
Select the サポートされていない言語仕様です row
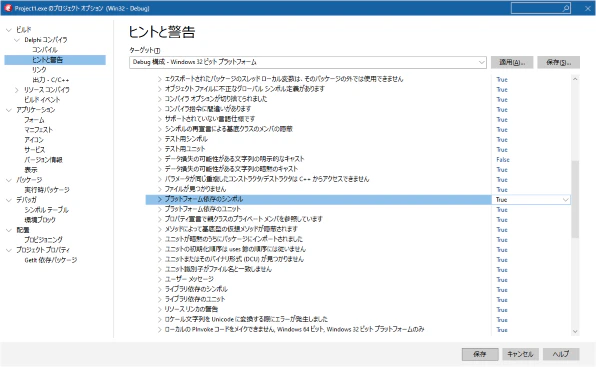tap(209, 119)
